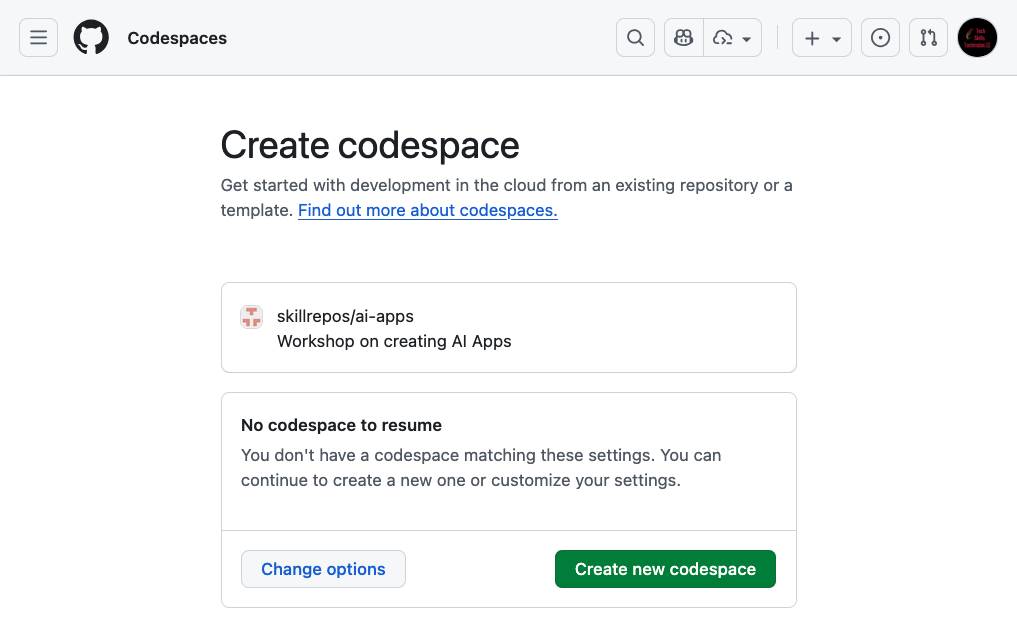Screen dimensions: 1017x642
Task: Click the skillrepos repository avatar icon
Action: pos(251,317)
